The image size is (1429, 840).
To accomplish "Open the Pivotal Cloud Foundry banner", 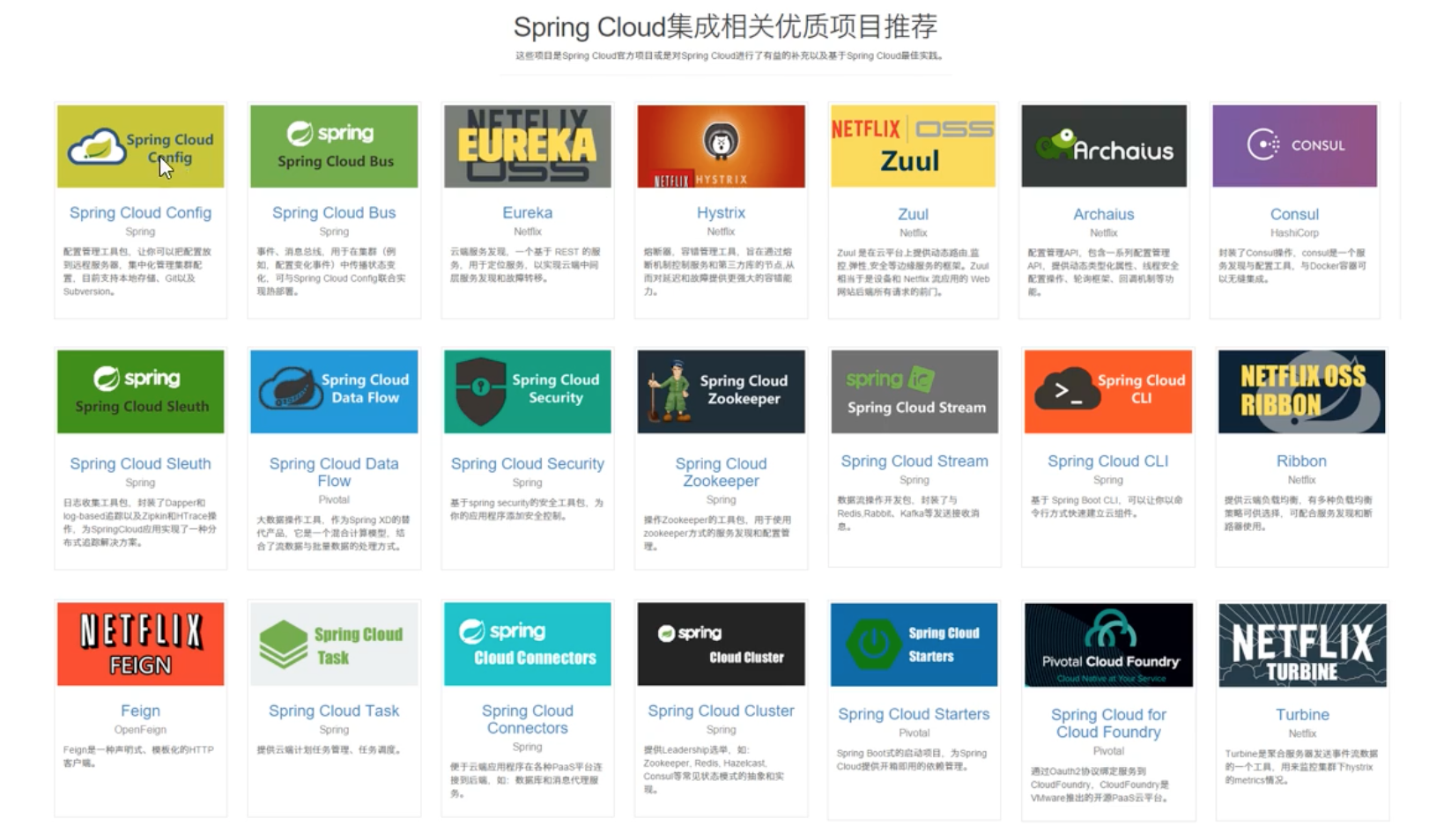I will 1108,645.
